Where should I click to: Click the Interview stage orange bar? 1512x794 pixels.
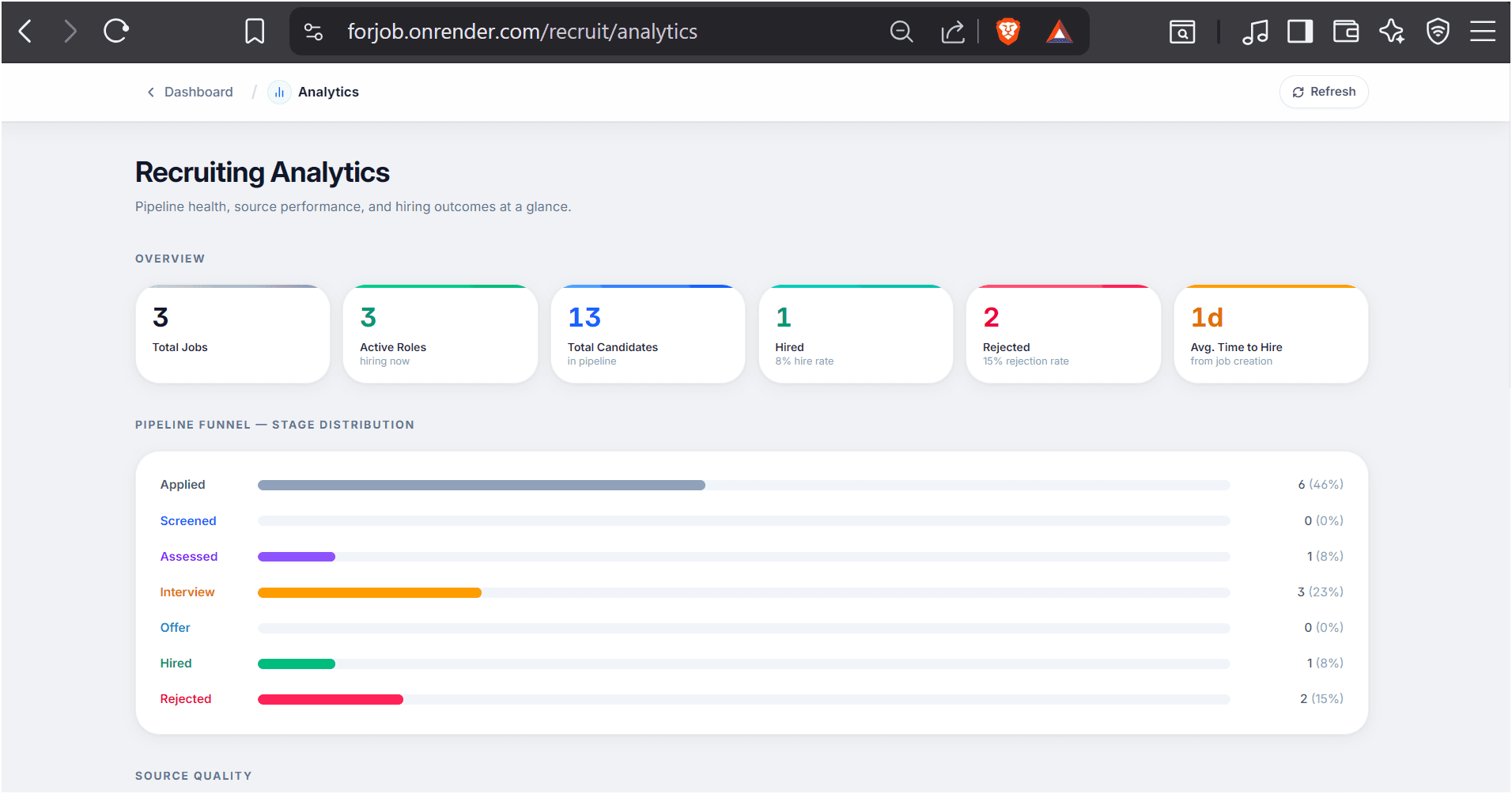369,592
